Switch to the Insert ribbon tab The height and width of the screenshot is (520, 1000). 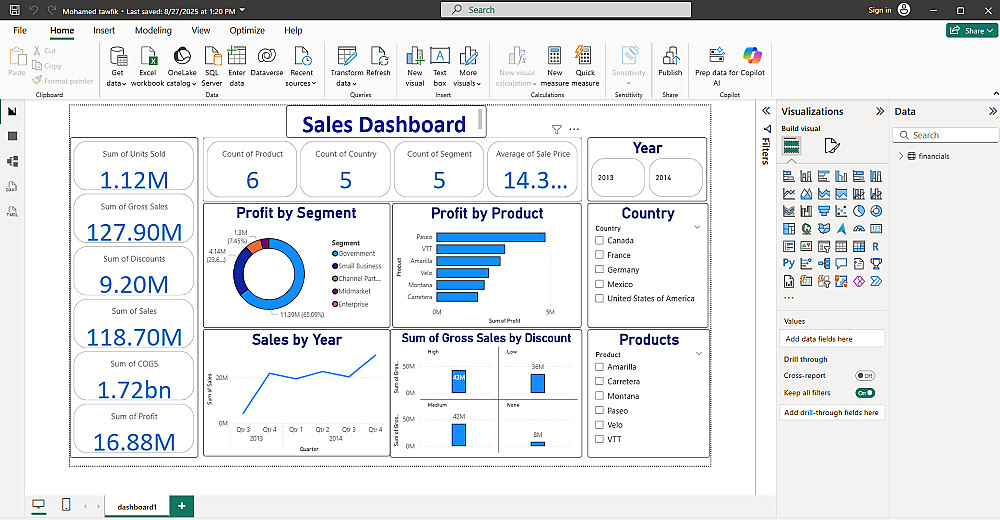pyautogui.click(x=104, y=30)
